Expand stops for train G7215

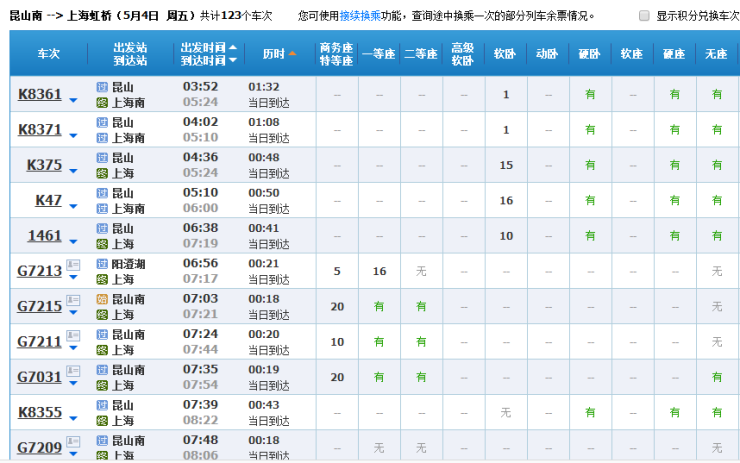73,312
